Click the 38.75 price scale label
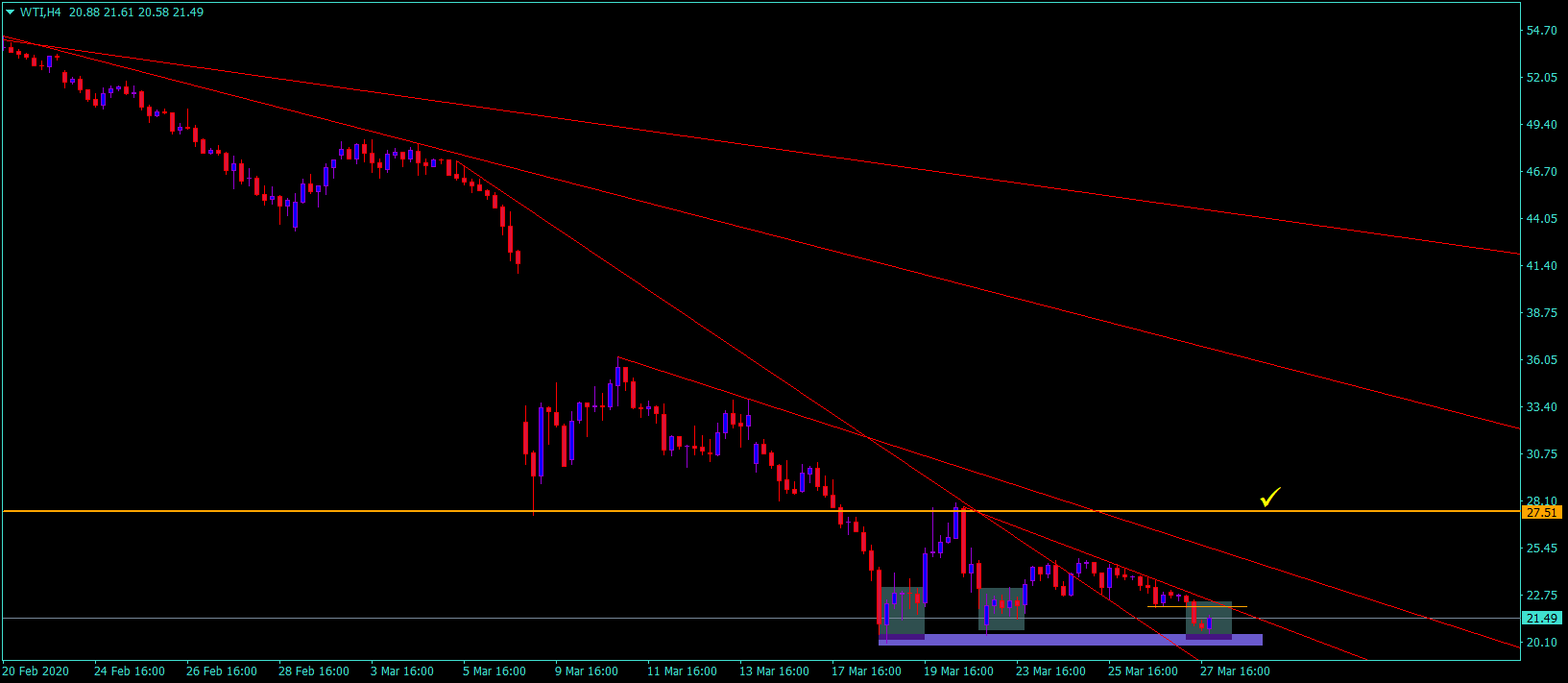This screenshot has height=683, width=1568. 1541,313
